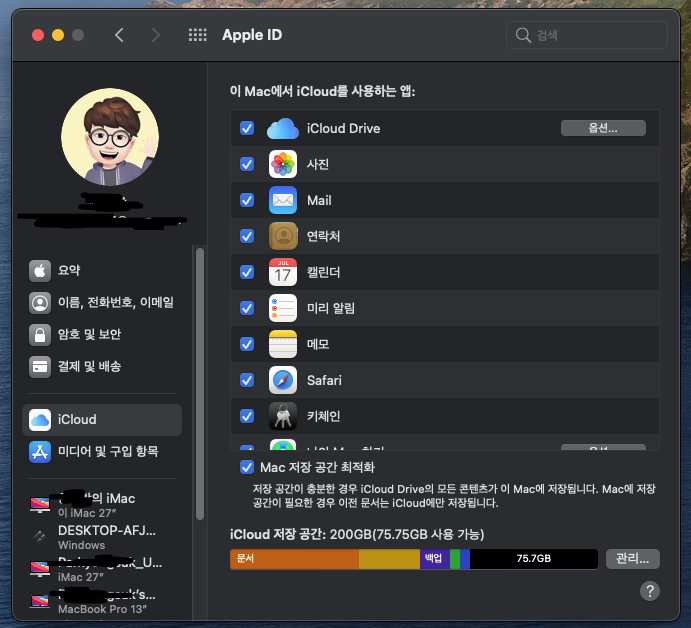Viewport: 691px width, 628px height.
Task: Click the 관리... storage button
Action: tap(632, 559)
